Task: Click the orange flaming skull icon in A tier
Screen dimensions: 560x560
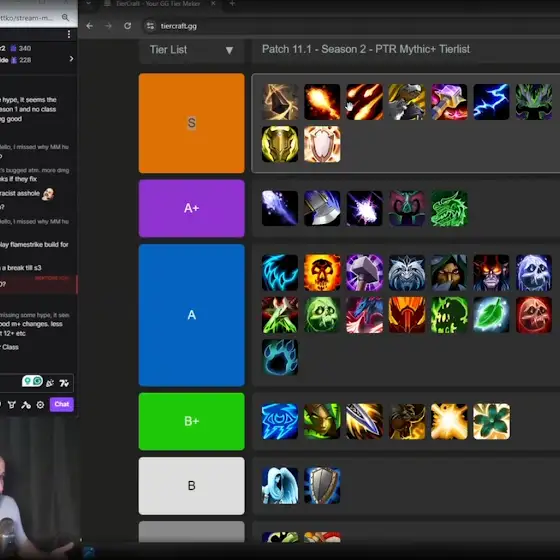Action: click(x=322, y=272)
